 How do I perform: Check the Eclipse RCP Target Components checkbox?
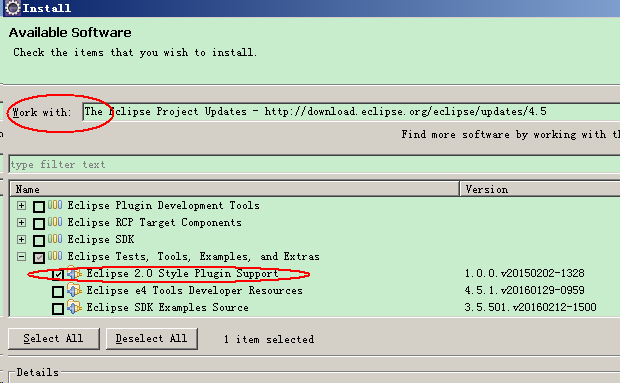pyautogui.click(x=39, y=223)
